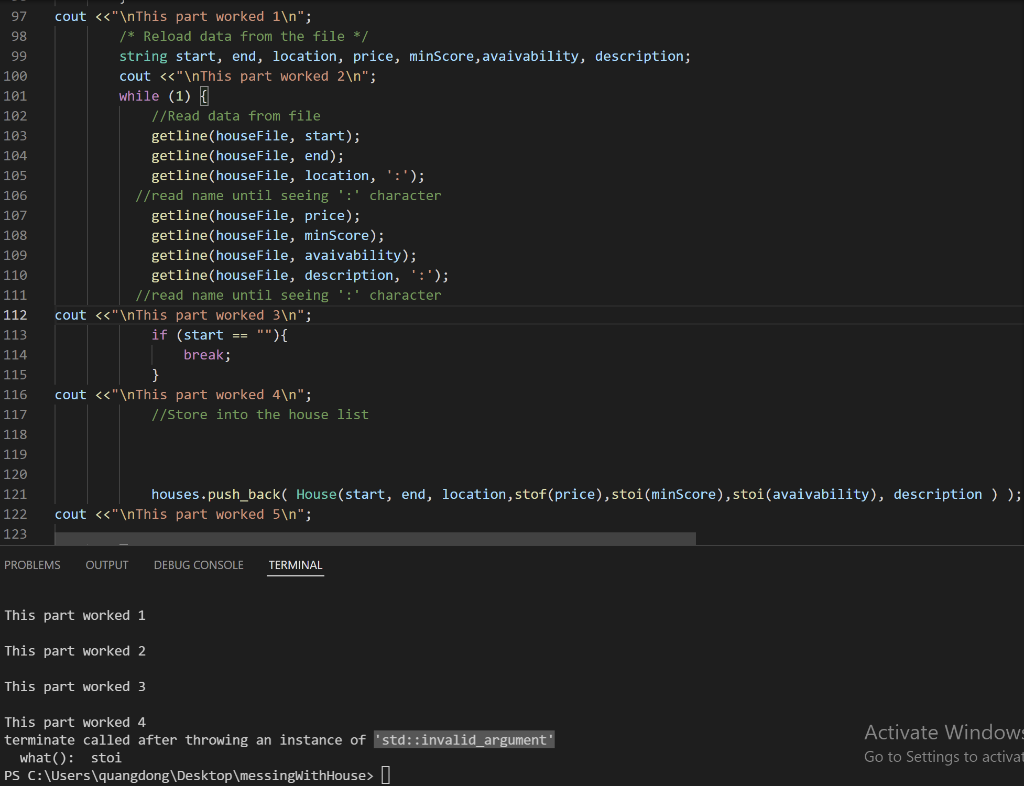Activate the TERMINAL tab
1024x786 pixels.
tap(295, 565)
